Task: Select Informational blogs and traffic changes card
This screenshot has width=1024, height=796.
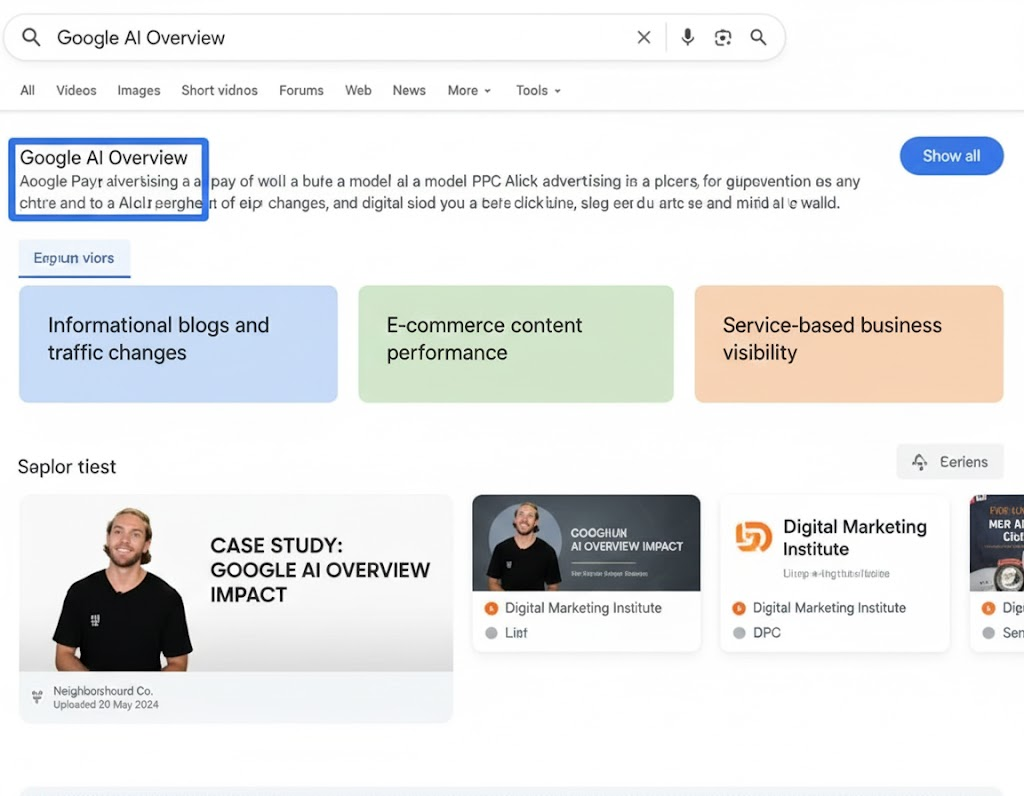Action: 178,344
